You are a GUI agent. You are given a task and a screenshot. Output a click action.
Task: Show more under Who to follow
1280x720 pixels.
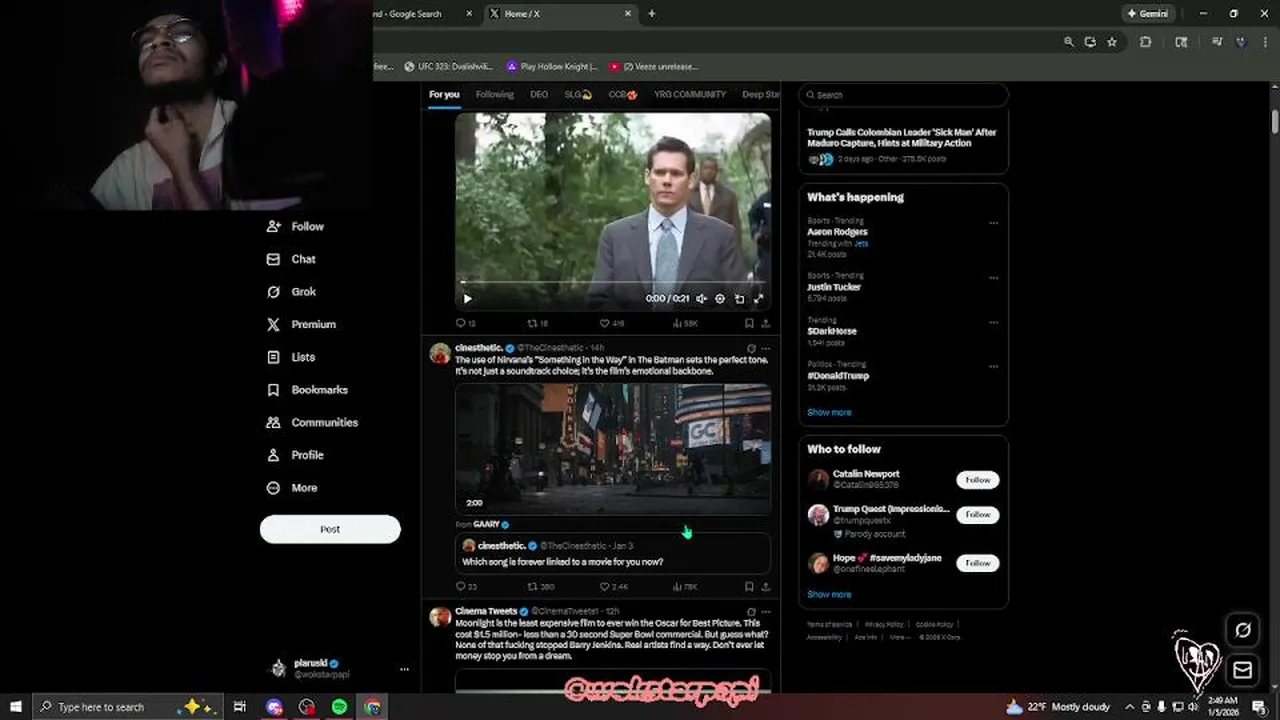829,594
